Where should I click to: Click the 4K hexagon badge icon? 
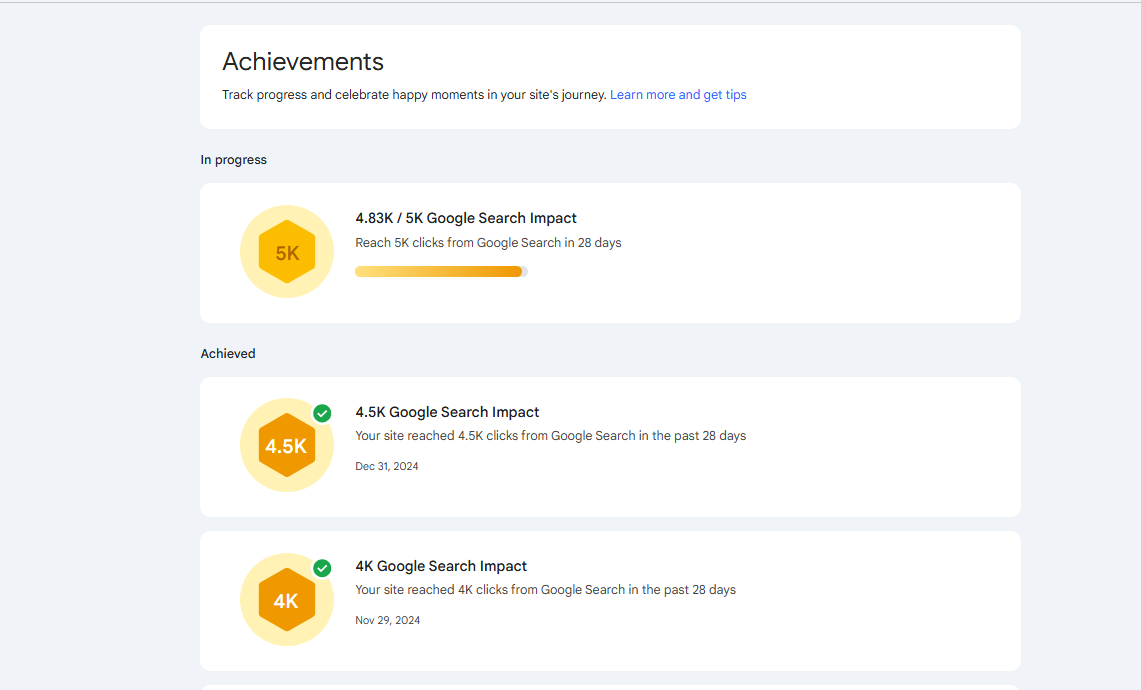[287, 600]
